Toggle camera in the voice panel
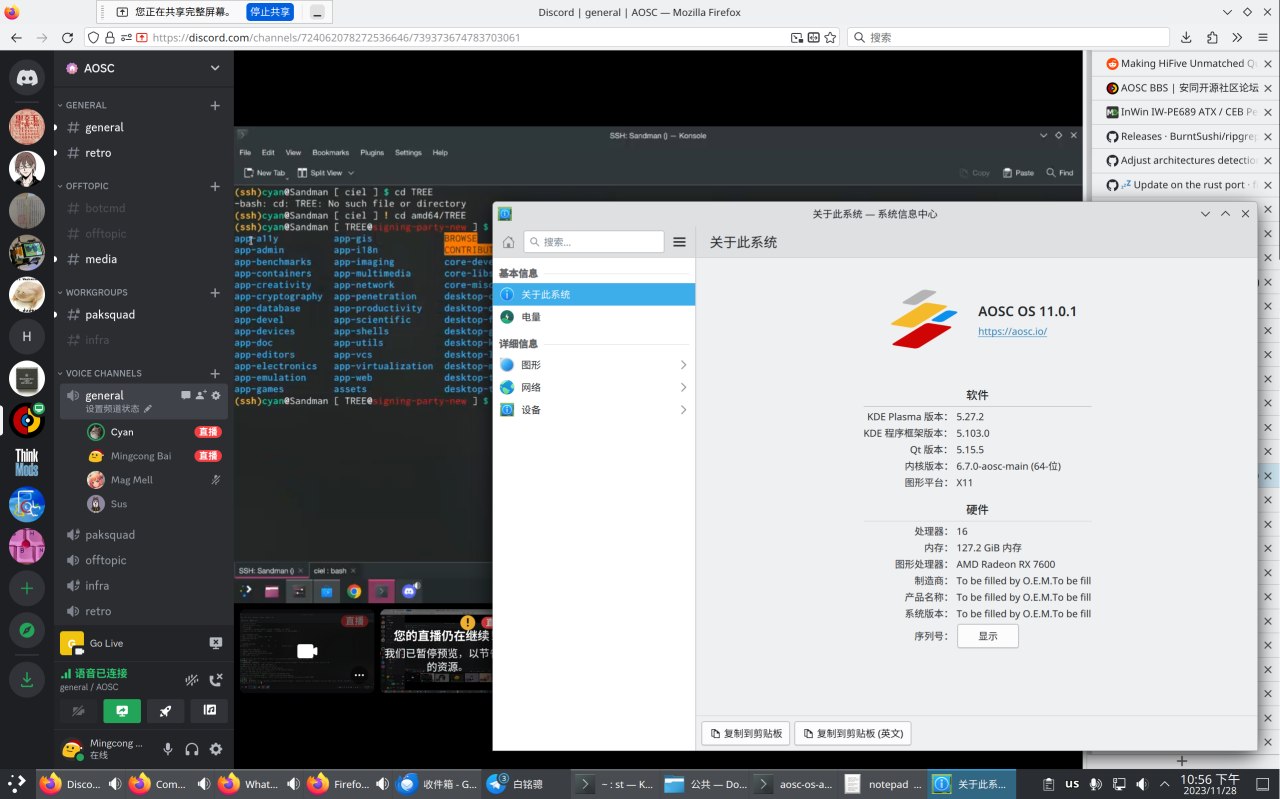 tap(78, 711)
